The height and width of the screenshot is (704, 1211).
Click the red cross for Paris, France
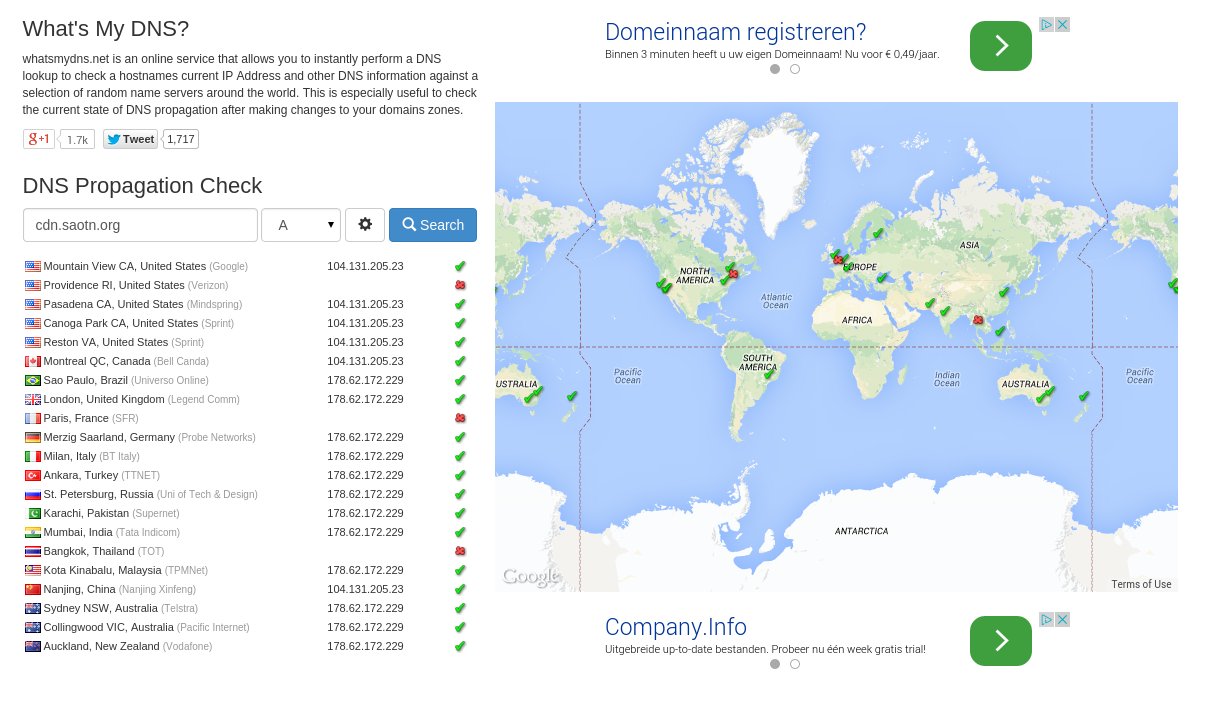coord(460,418)
